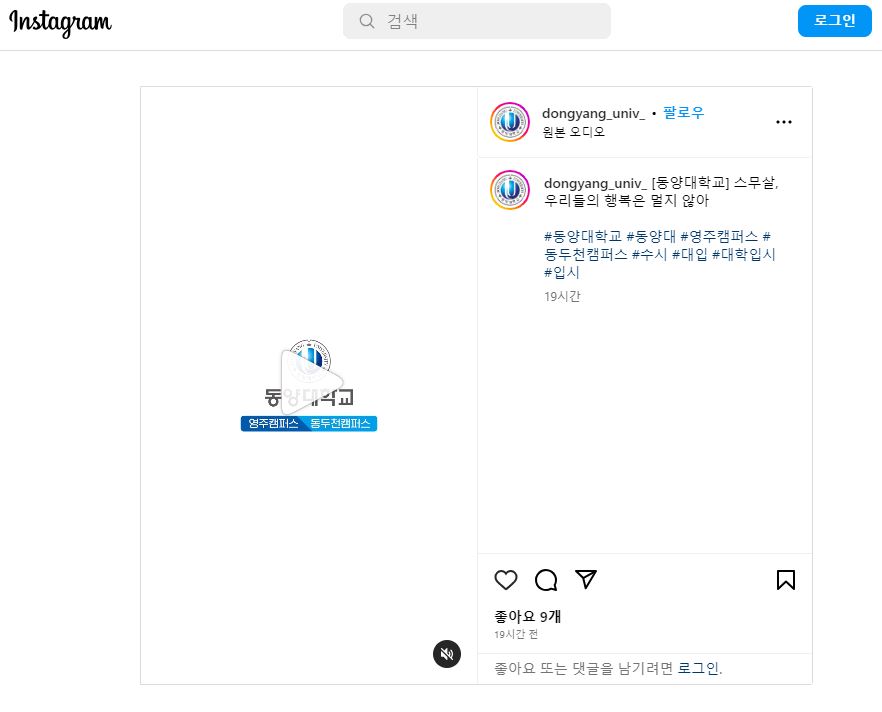
Task: Save post with the bookmark icon
Action: (786, 580)
